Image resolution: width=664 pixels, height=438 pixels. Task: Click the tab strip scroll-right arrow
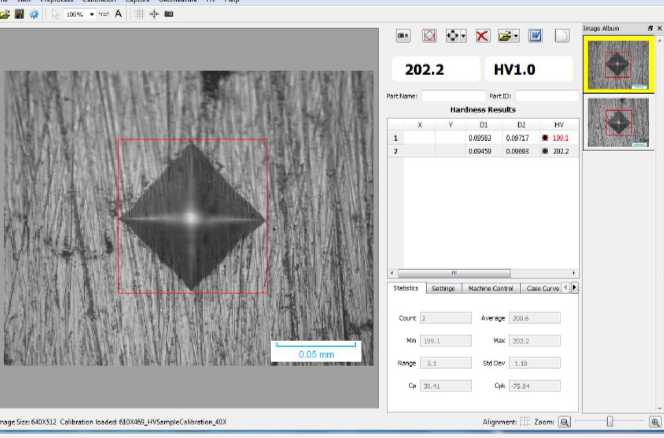coord(574,288)
